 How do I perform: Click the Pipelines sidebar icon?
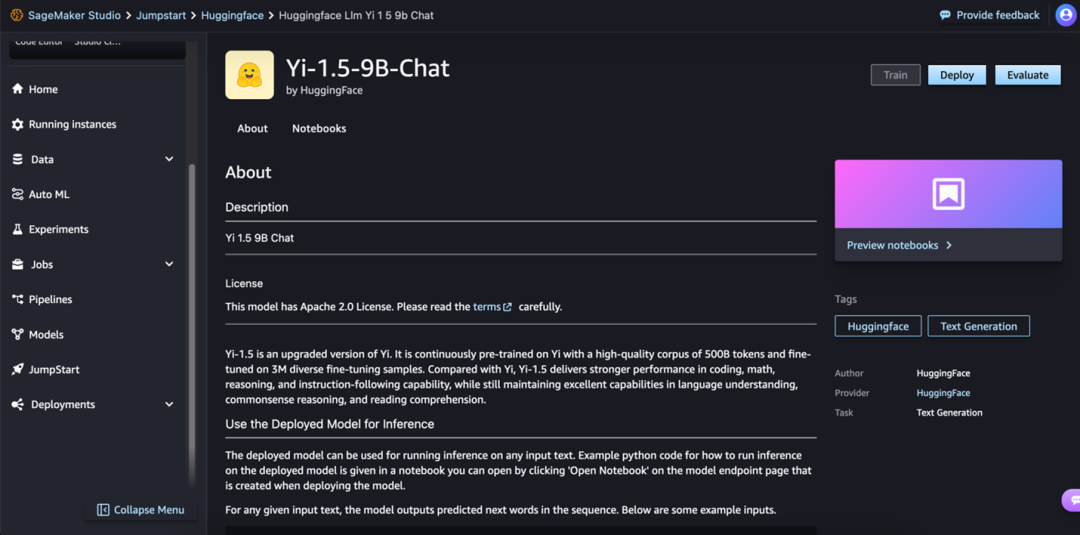[x=17, y=299]
